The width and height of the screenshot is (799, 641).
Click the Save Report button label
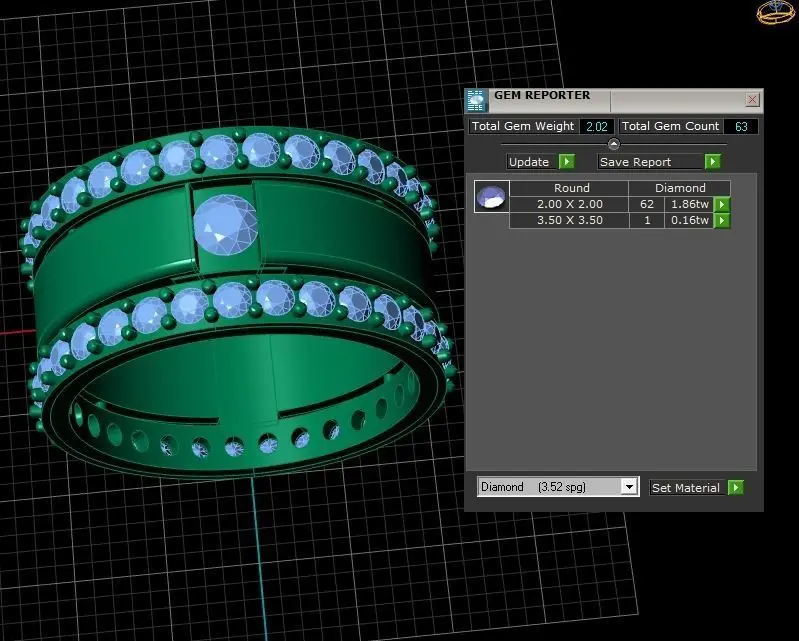click(x=635, y=162)
